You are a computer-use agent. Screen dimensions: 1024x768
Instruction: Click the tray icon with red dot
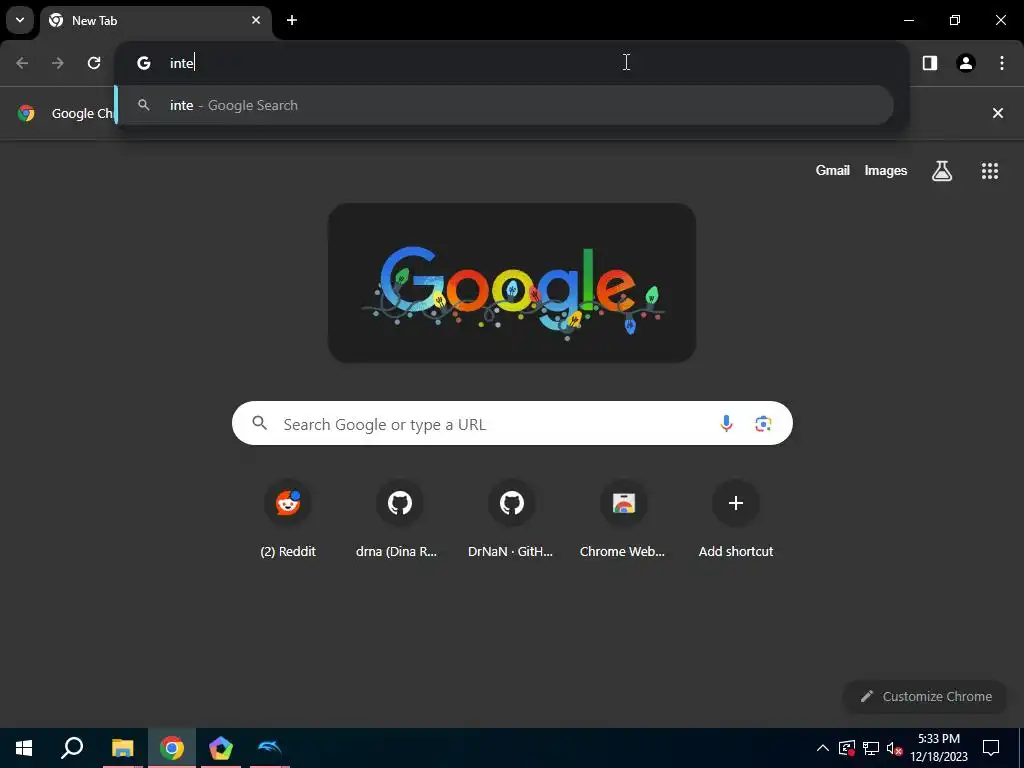coord(846,748)
